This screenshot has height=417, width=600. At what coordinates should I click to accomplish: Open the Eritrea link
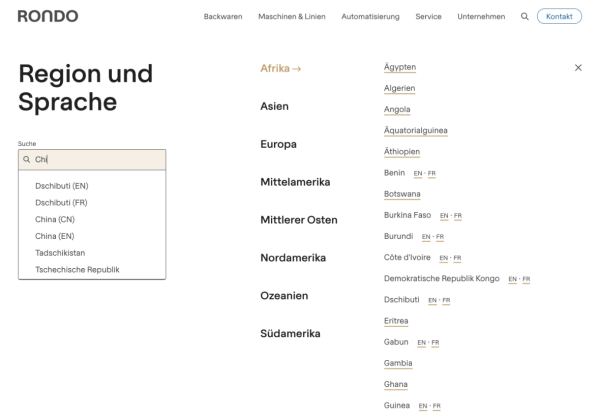(x=396, y=321)
